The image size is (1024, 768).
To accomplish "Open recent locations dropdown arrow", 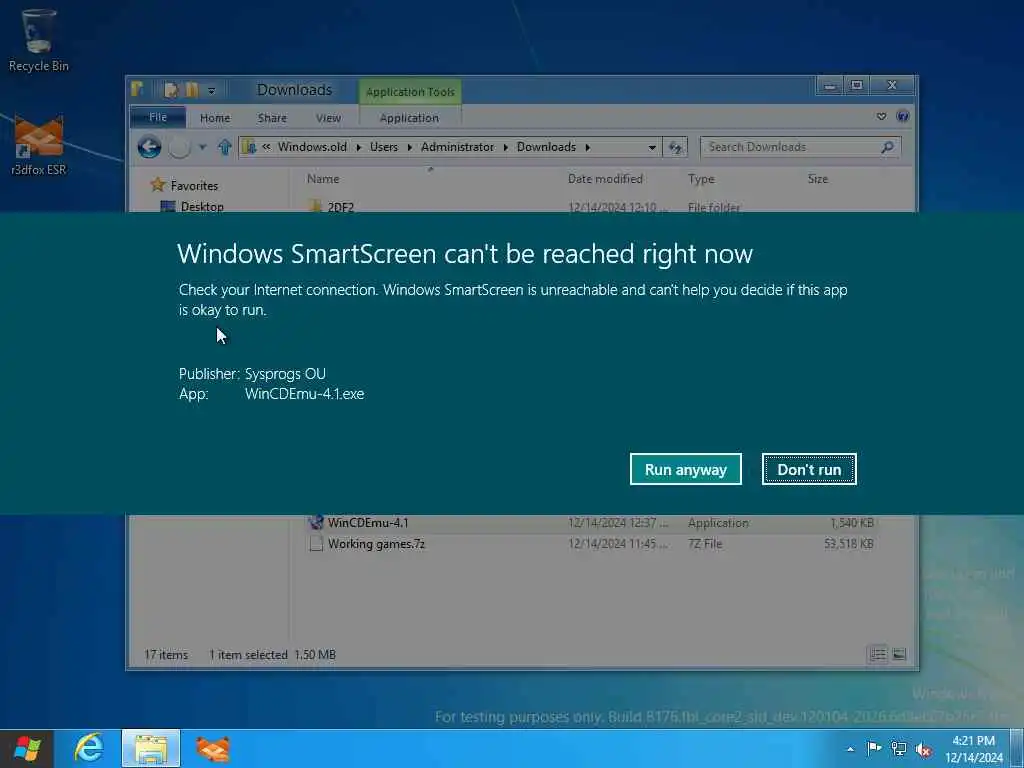I will (x=203, y=148).
